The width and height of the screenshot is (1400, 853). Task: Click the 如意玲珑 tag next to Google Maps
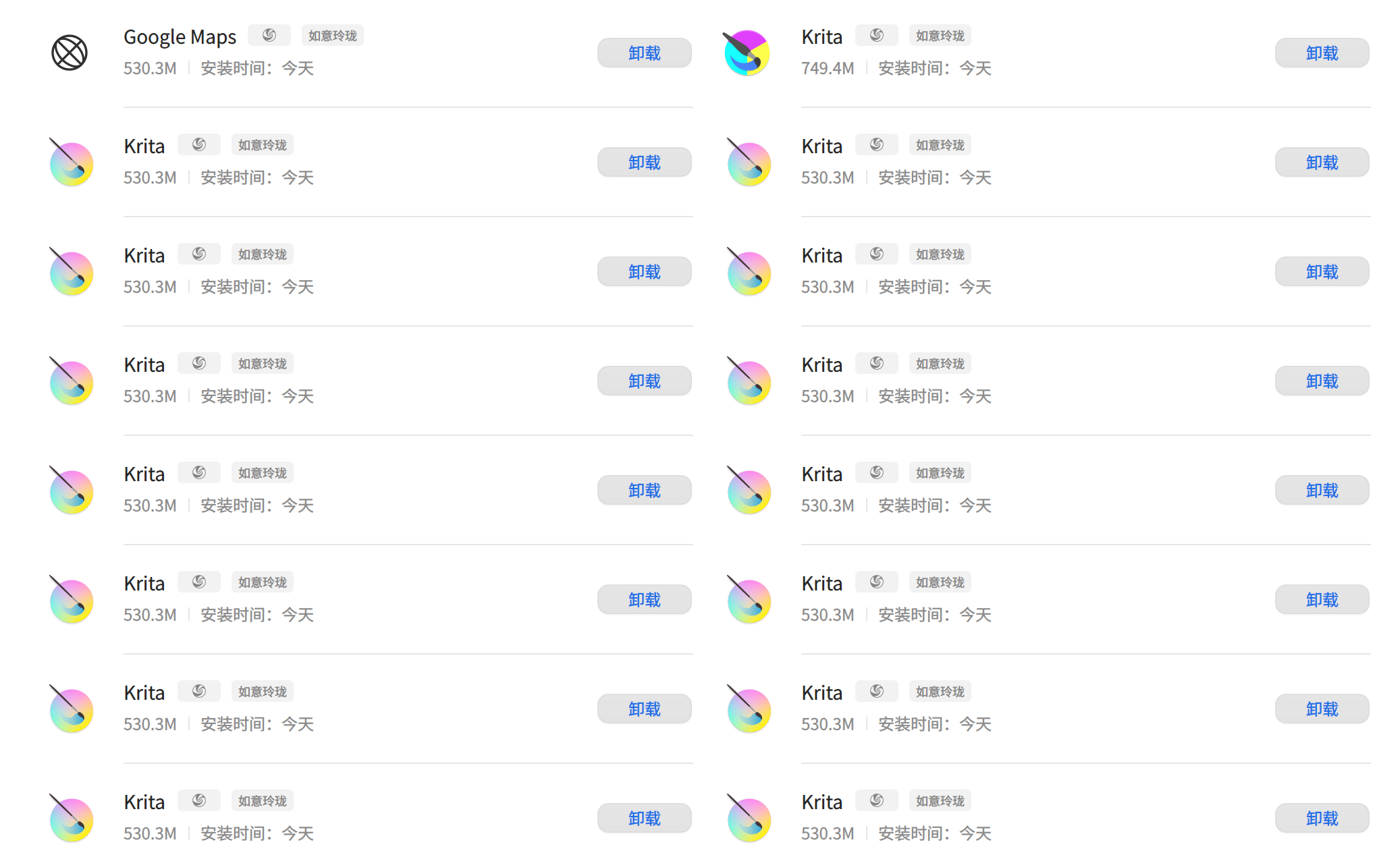(333, 35)
